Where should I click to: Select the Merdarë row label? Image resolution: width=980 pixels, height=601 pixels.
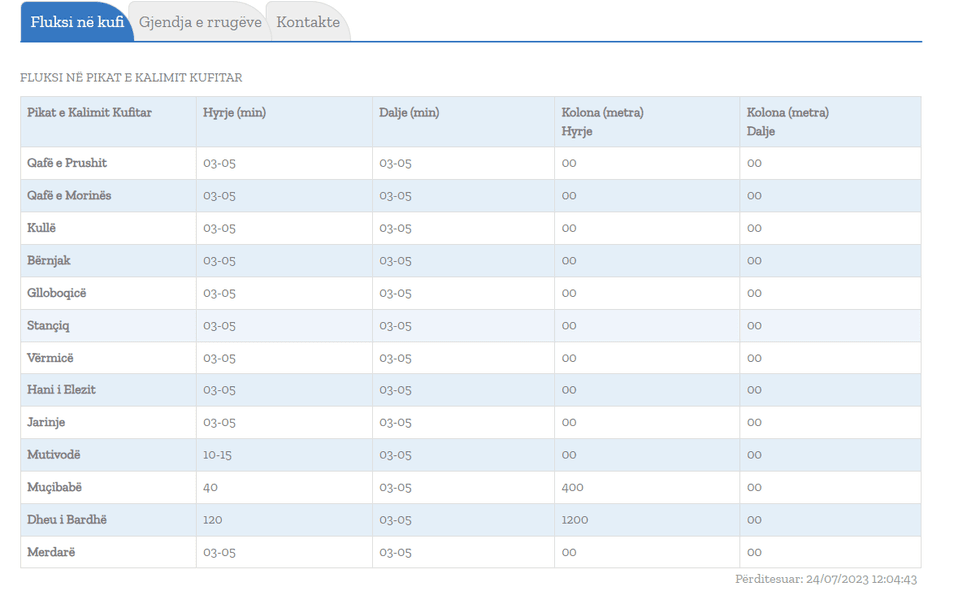coord(51,552)
